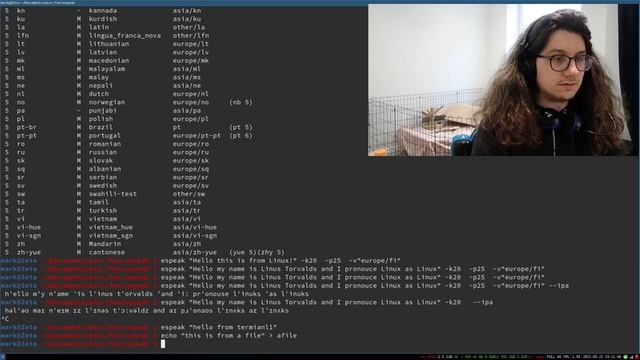Click the 'asia/ms' file path
This screenshot has width=640, height=360.
tap(187, 77)
